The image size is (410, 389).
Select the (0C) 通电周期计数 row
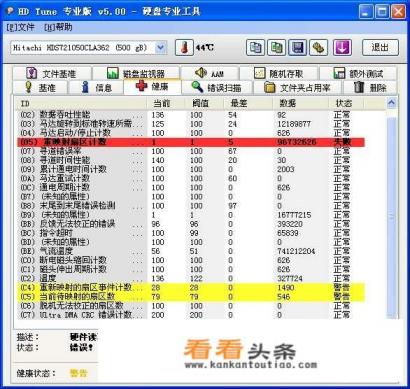191,187
